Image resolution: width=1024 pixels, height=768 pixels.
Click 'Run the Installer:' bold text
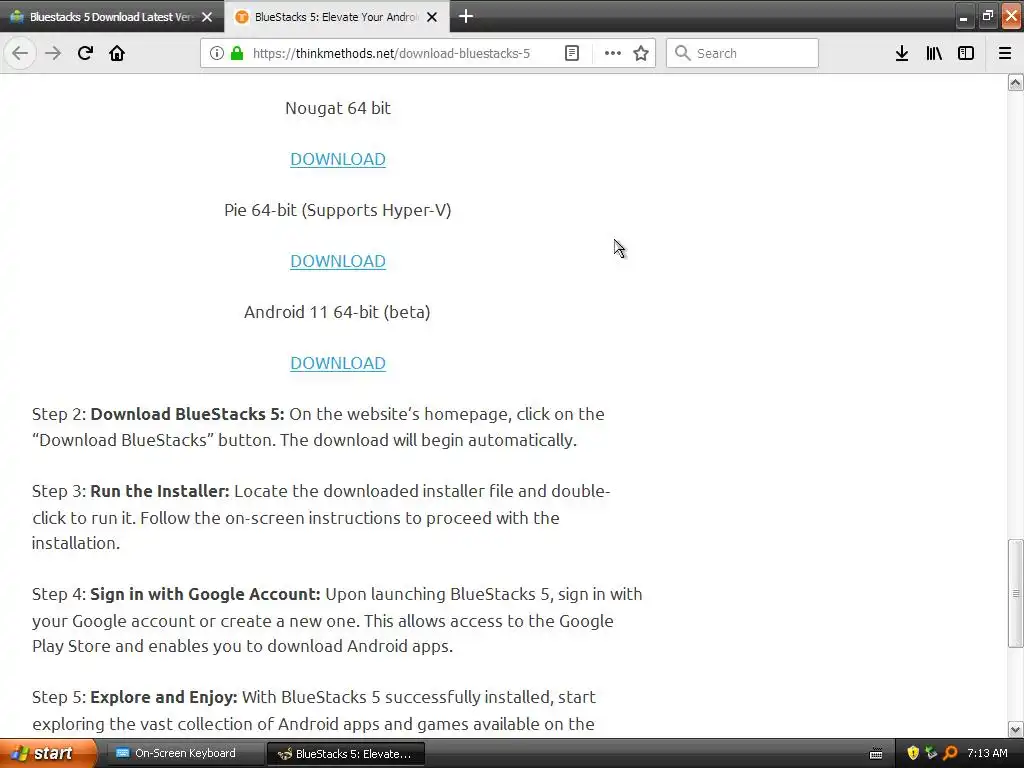tap(160, 491)
